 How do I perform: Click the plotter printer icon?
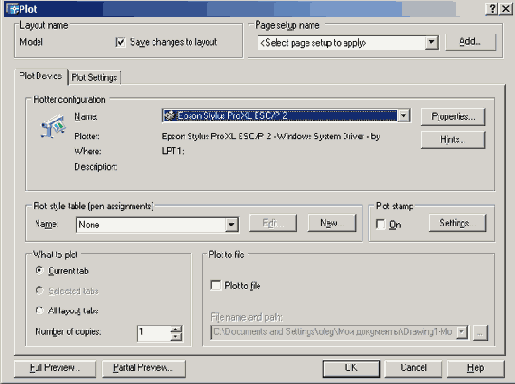coord(53,127)
